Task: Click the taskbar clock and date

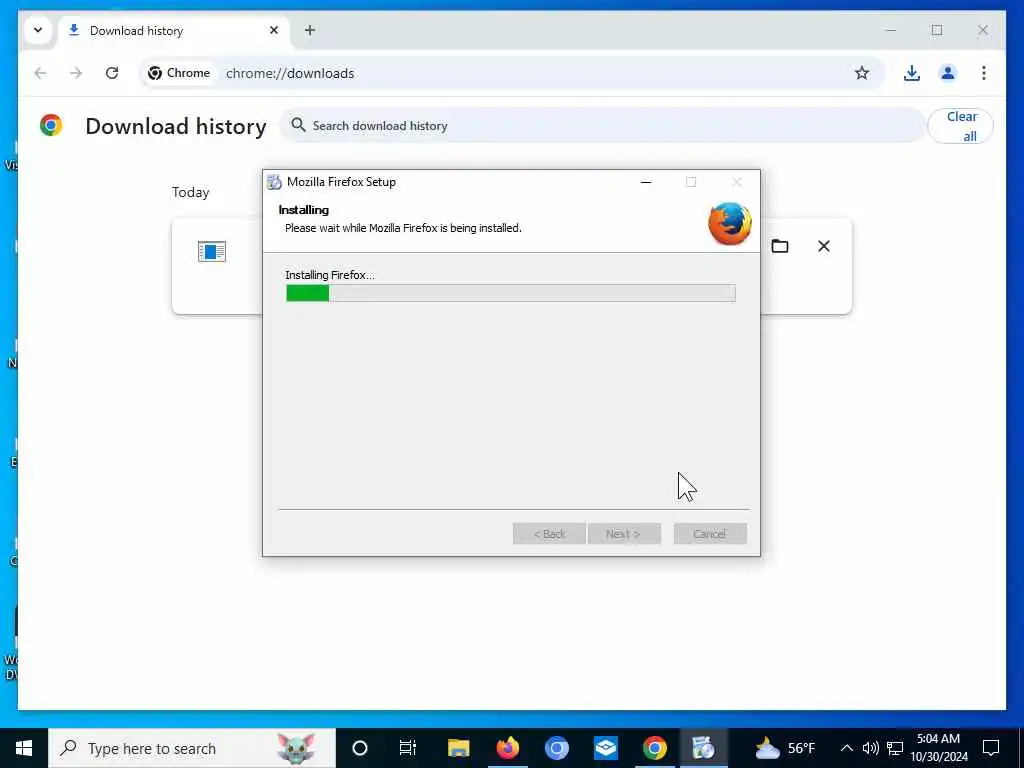Action: [x=939, y=748]
